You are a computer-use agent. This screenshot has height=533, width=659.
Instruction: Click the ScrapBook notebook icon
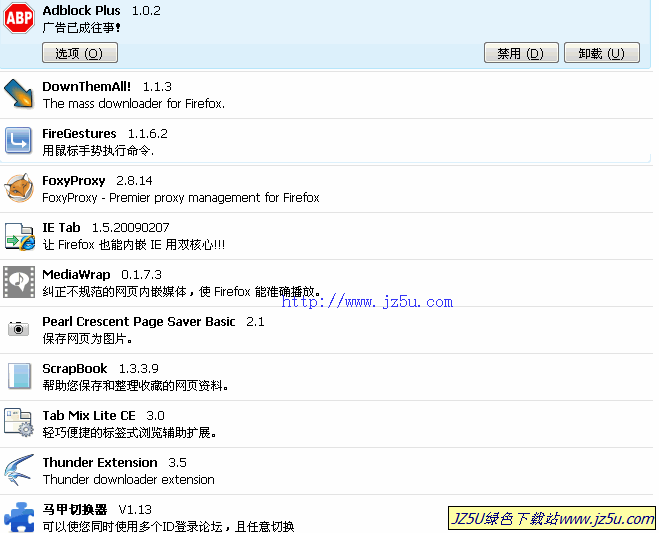(x=19, y=376)
